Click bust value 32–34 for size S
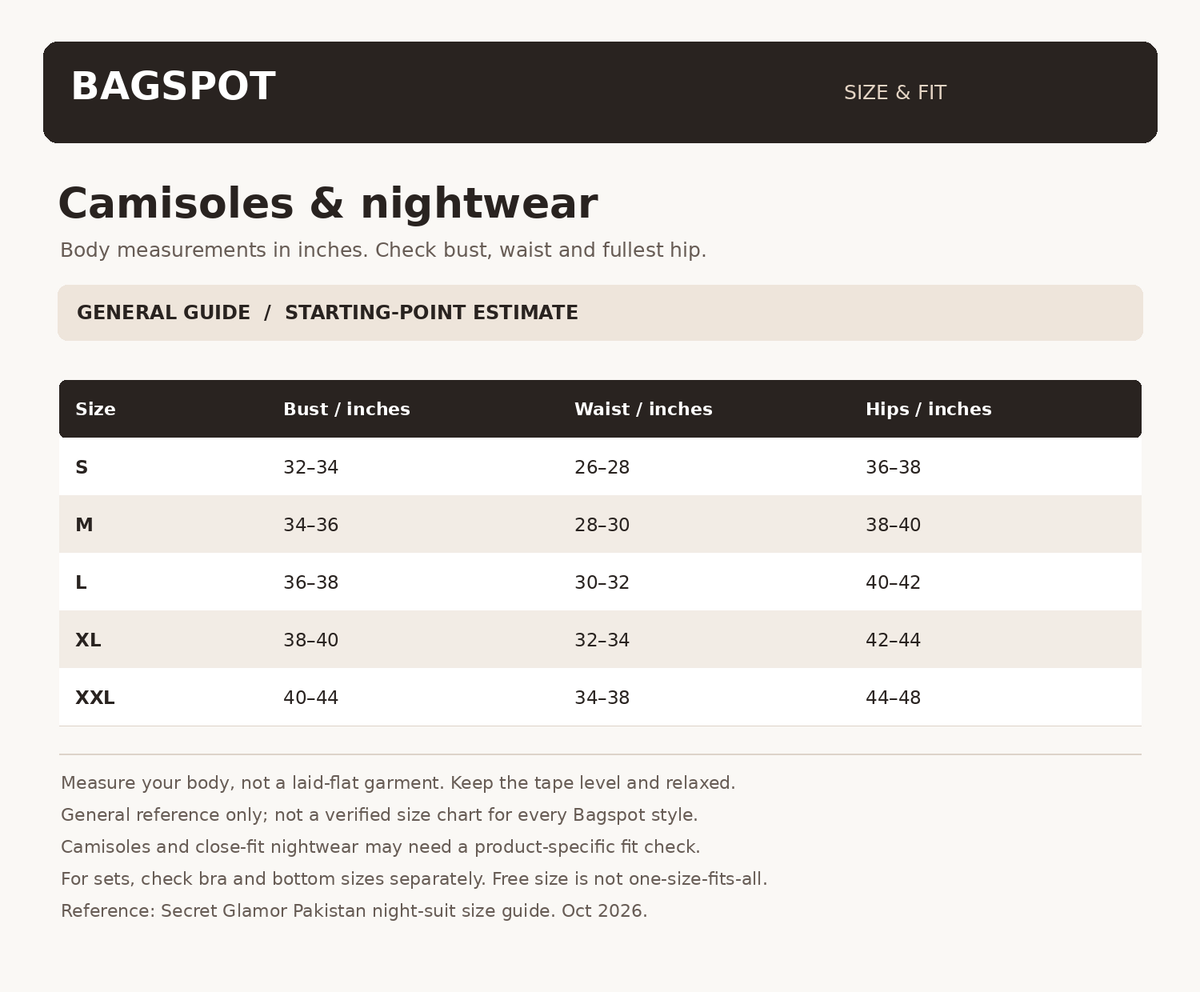The height and width of the screenshot is (992, 1200). (x=311, y=467)
